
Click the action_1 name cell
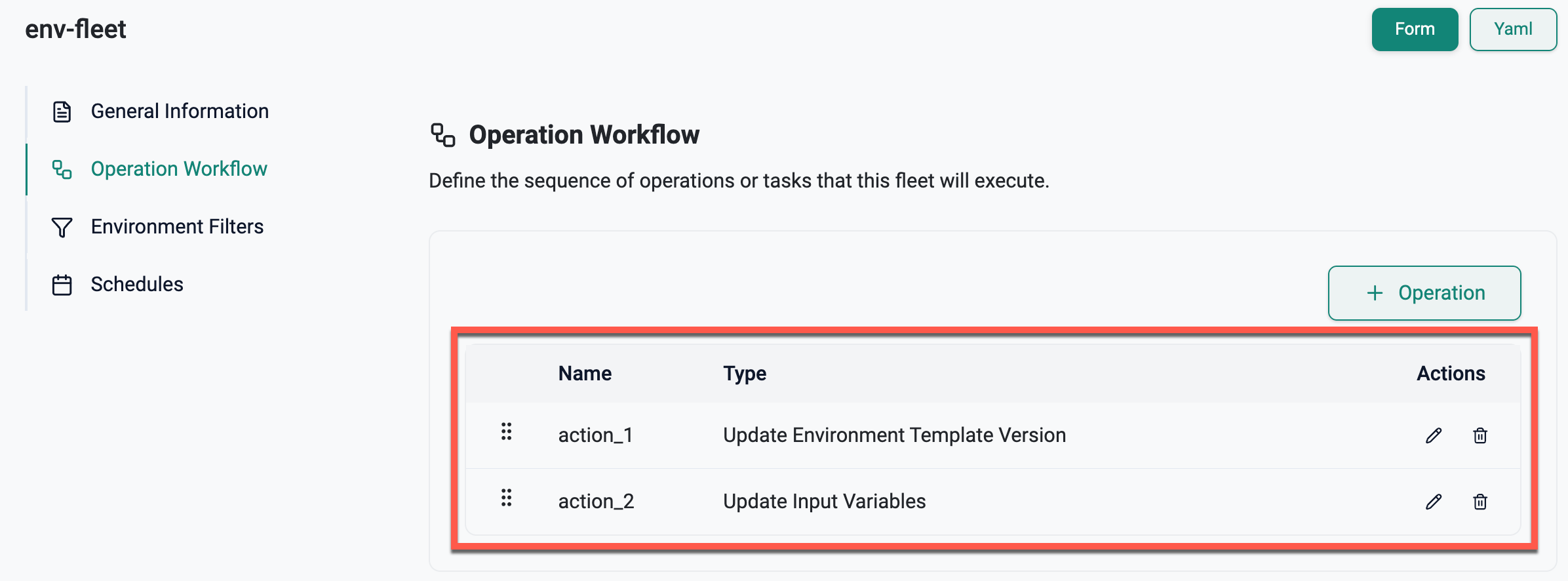pos(595,435)
